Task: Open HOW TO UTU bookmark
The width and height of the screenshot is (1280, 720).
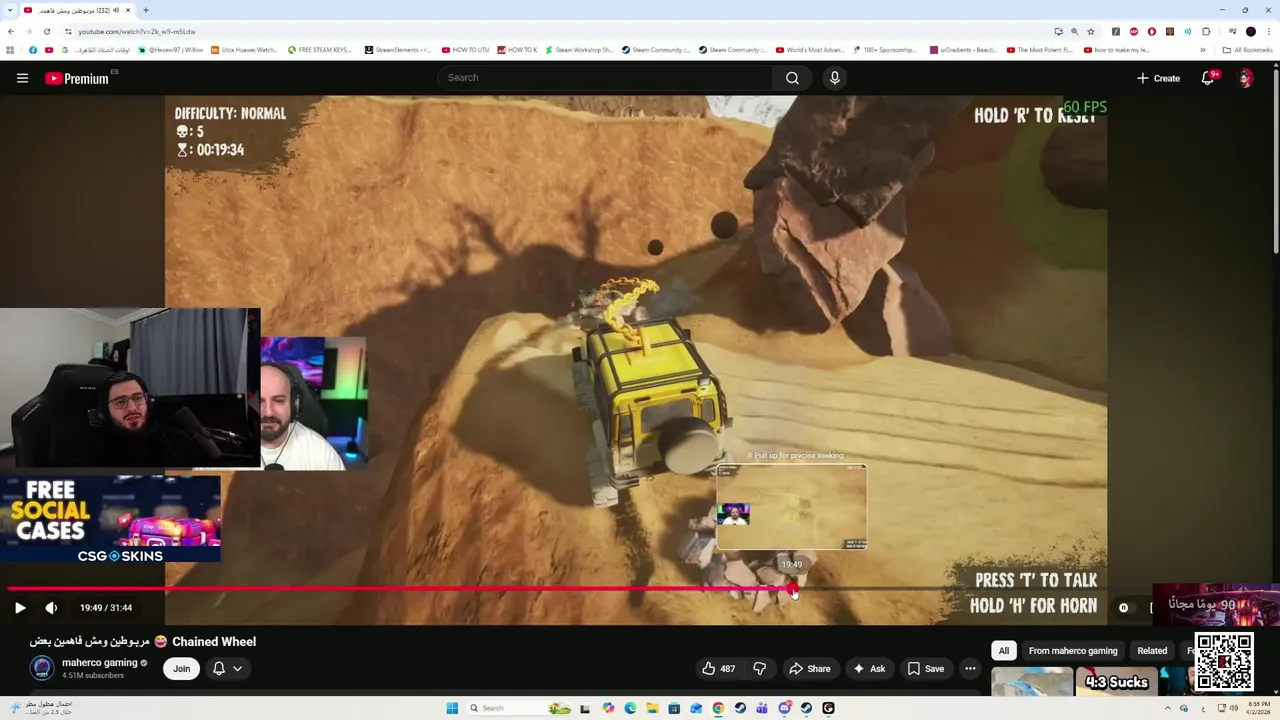Action: 465,49
